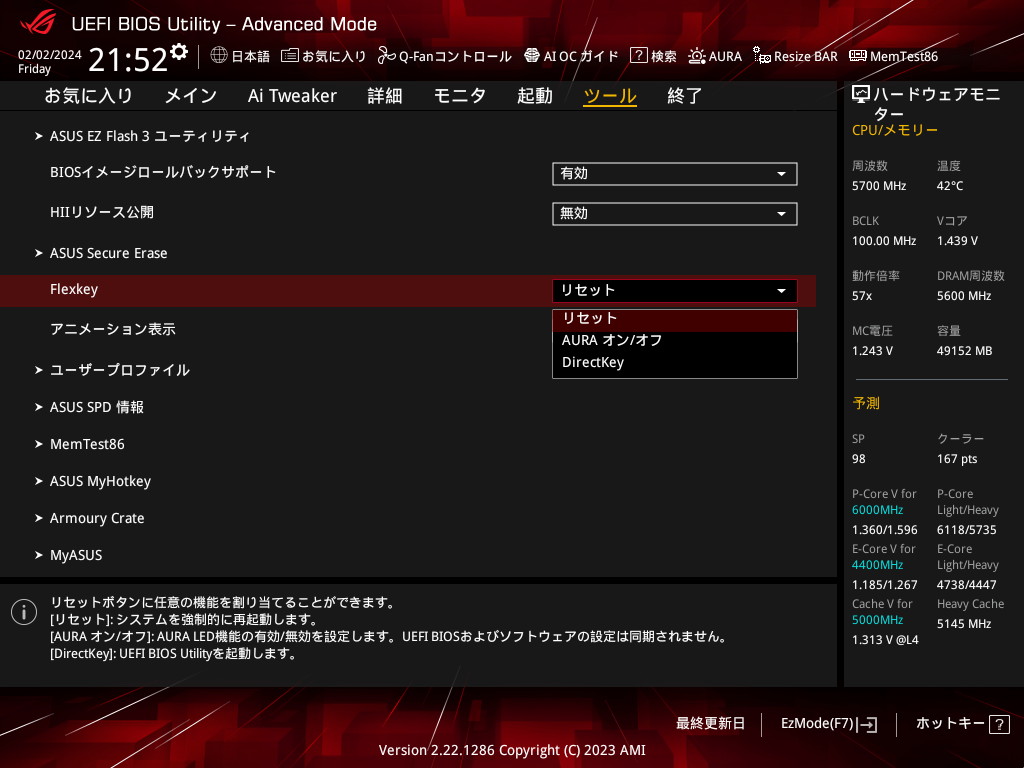
Task: Expand Armoury Crate submenu
Action: [x=97, y=518]
